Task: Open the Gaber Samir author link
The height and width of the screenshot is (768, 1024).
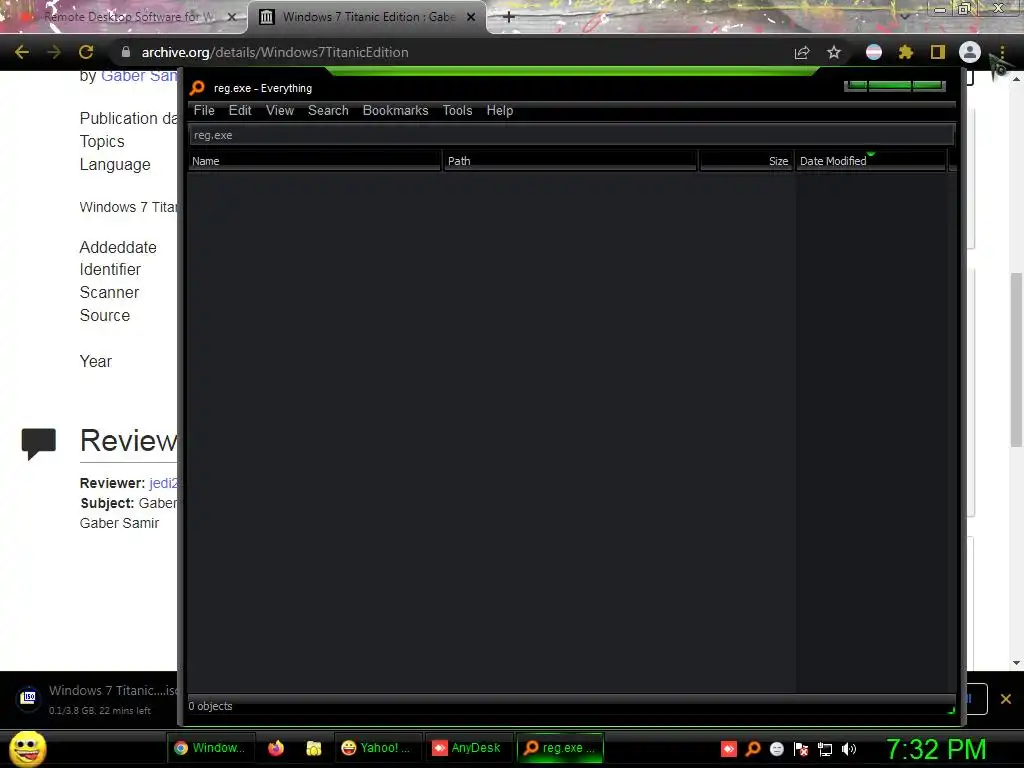Action: (139, 76)
